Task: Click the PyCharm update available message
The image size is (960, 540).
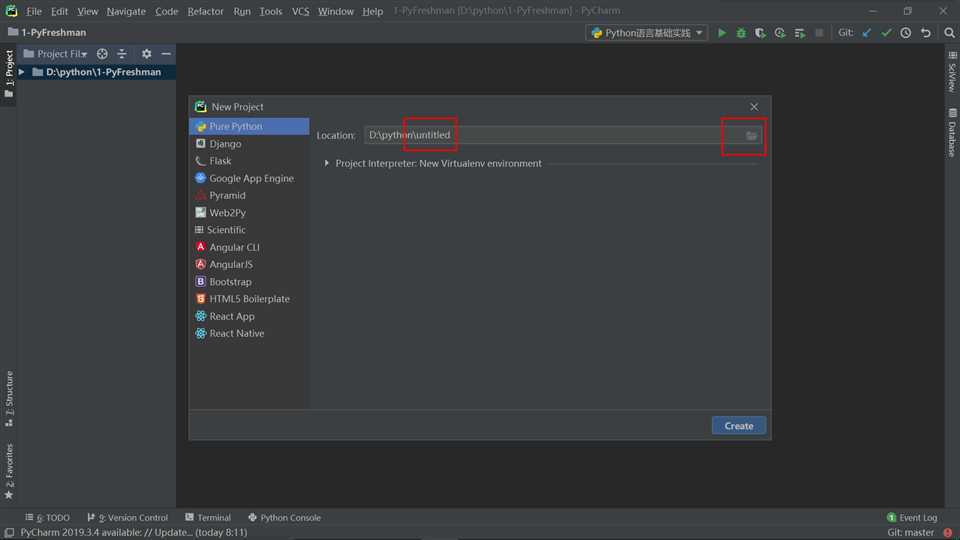Action: (x=133, y=533)
